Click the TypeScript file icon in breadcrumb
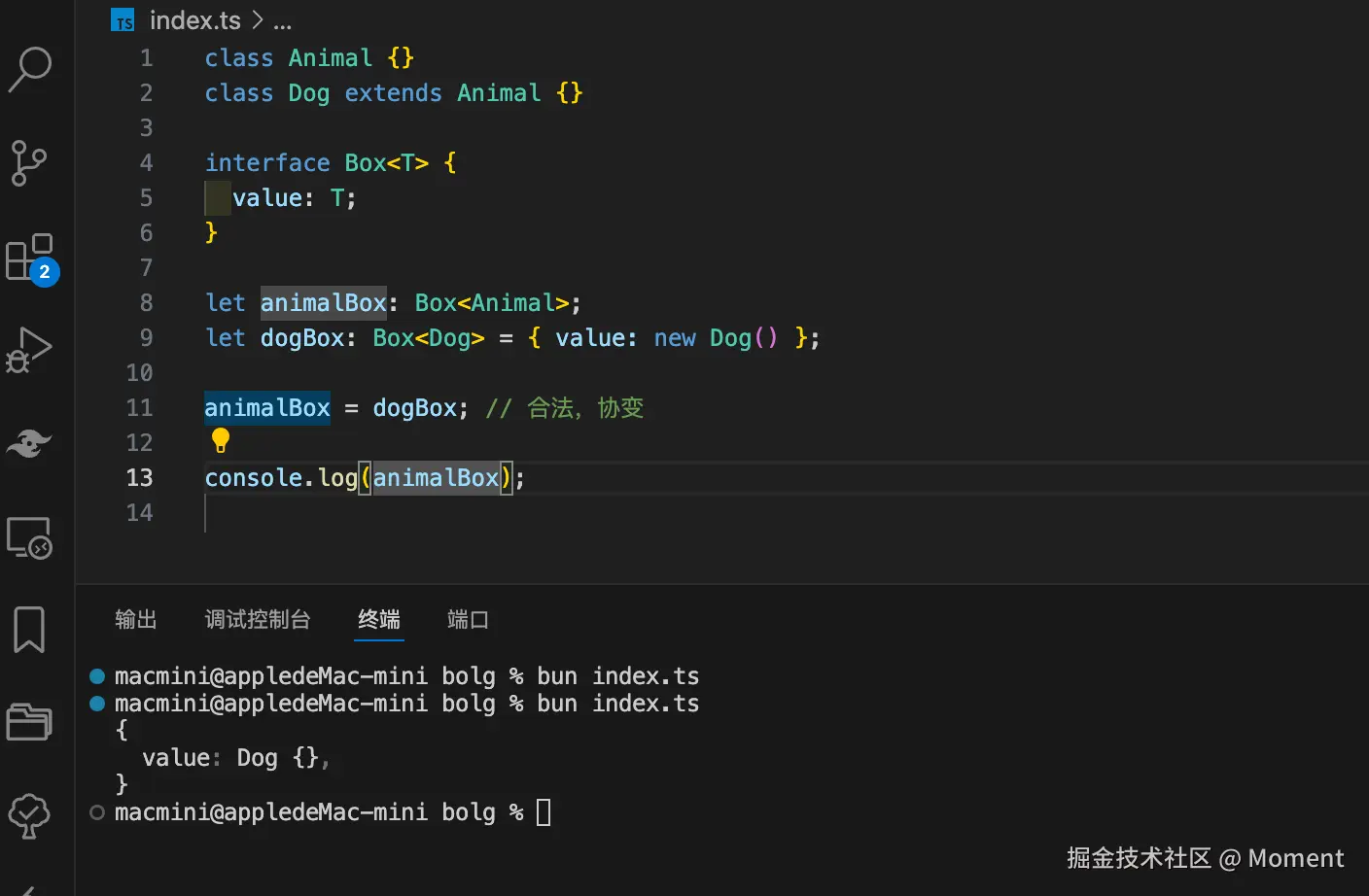 pos(123,20)
